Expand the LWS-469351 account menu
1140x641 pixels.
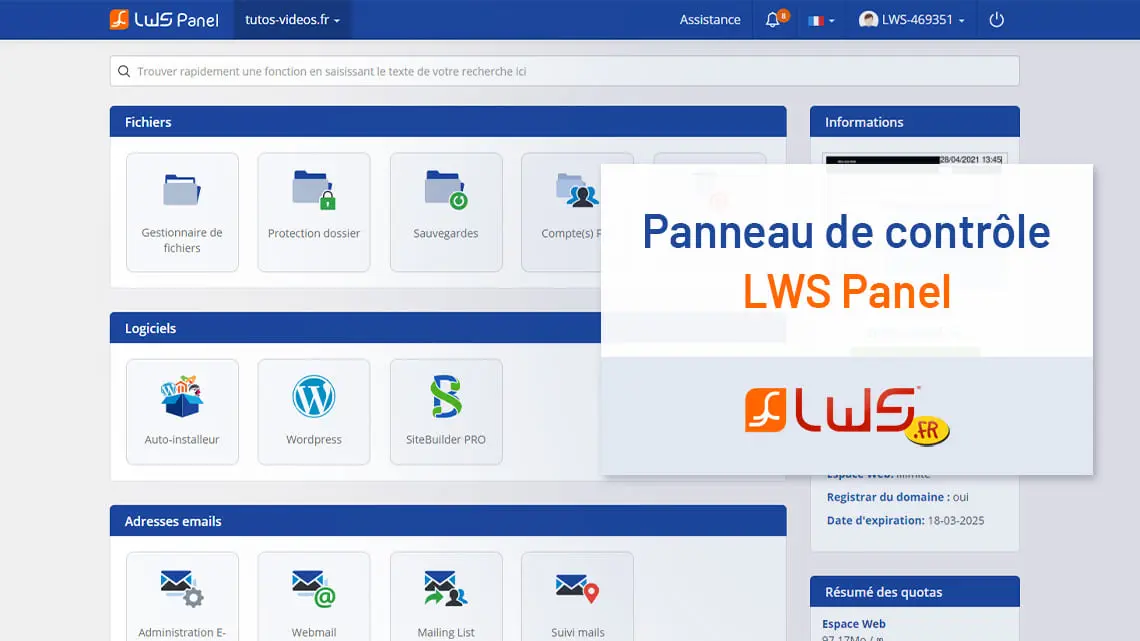(x=912, y=20)
